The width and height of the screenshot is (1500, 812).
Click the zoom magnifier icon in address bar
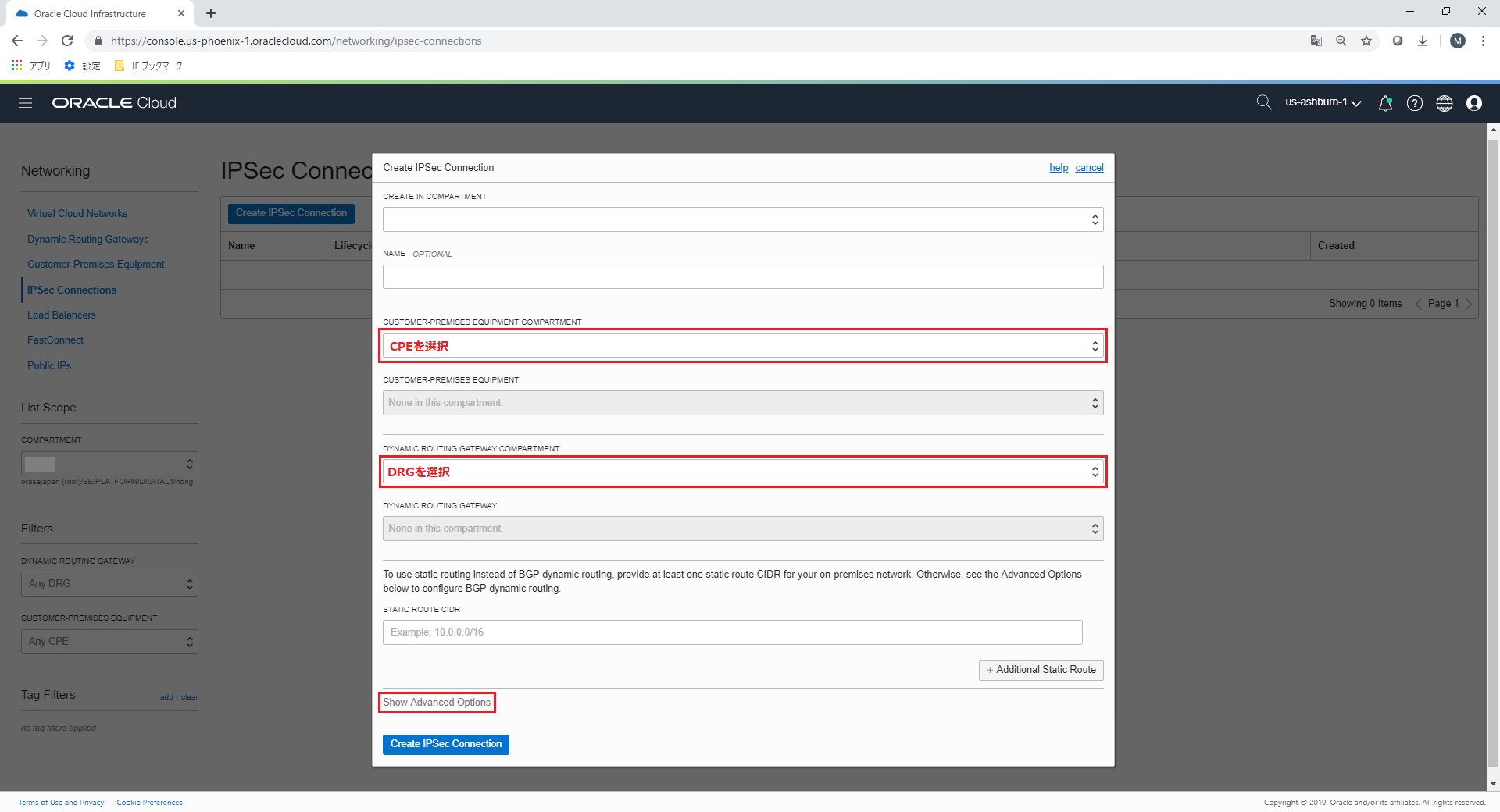point(1341,41)
